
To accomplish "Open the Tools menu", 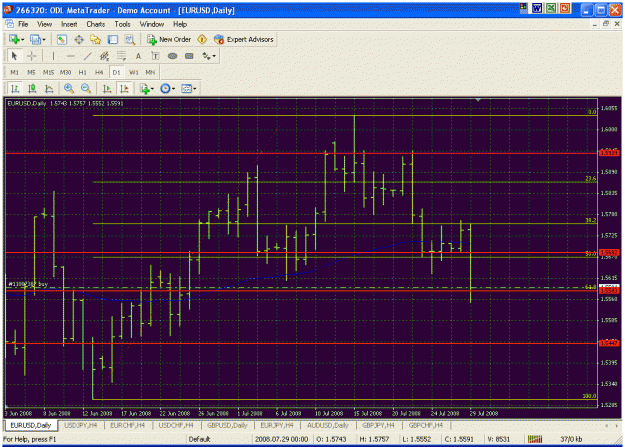I will pyautogui.click(x=122, y=24).
